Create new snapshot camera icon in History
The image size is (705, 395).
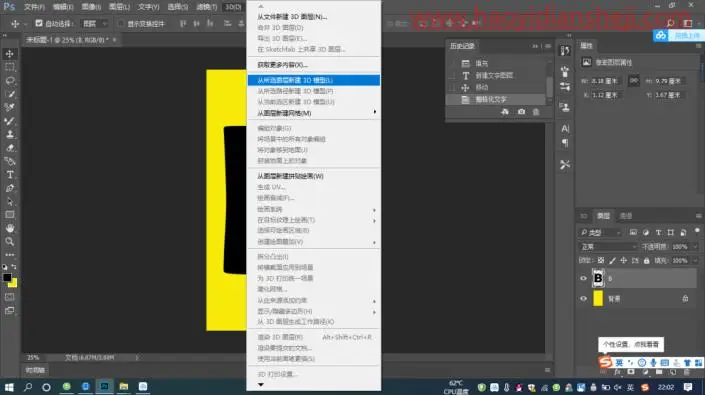tap(521, 111)
